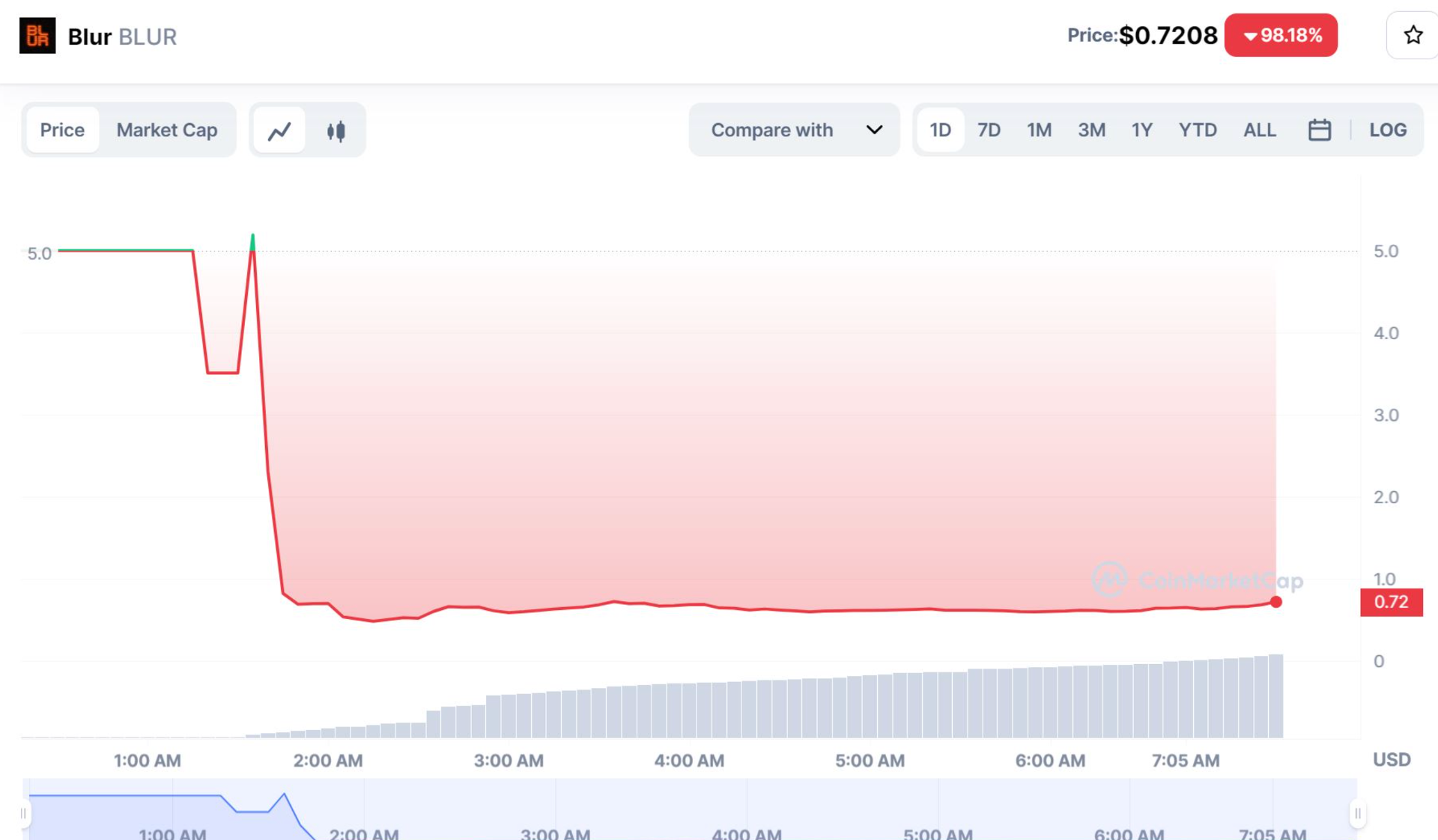Switch to line chart view icon
The height and width of the screenshot is (840, 1438).
pos(279,130)
